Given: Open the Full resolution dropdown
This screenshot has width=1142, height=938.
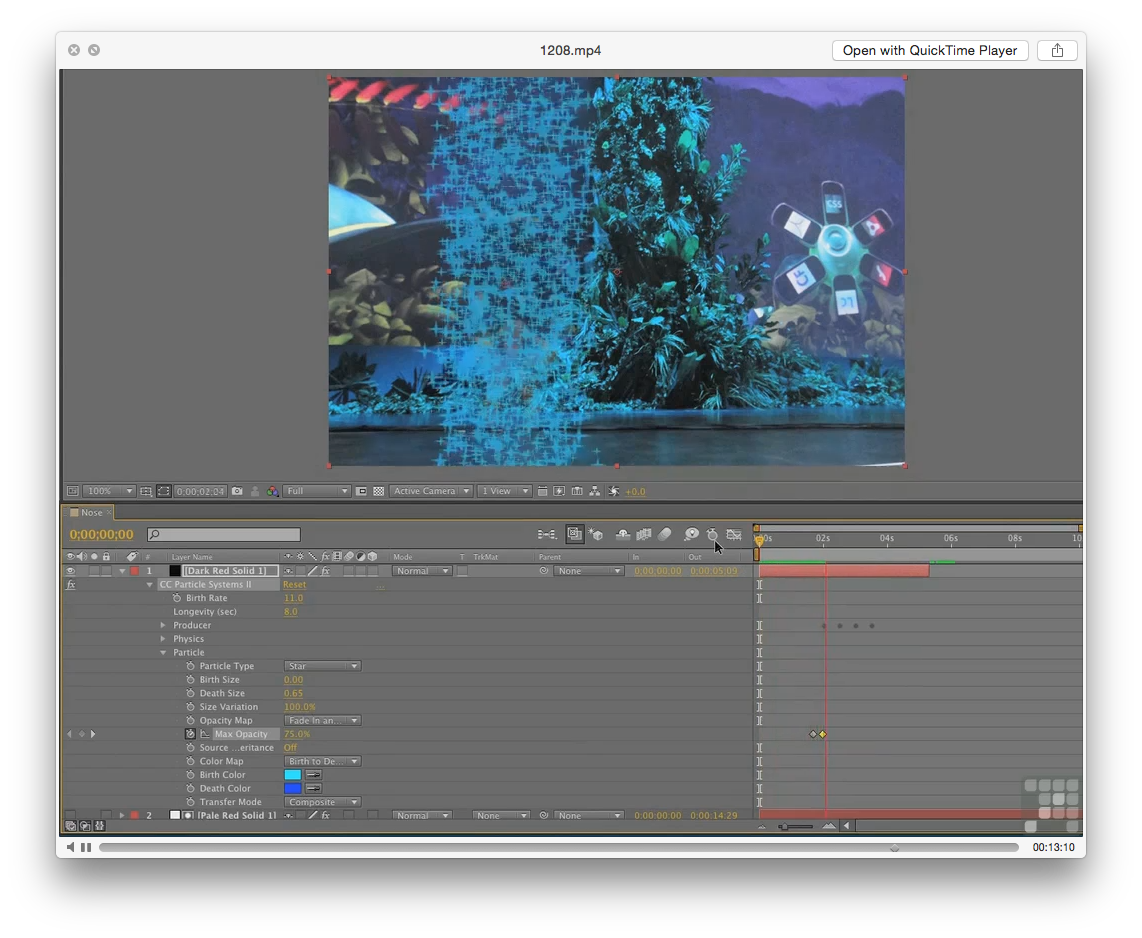Looking at the screenshot, I should tap(317, 492).
